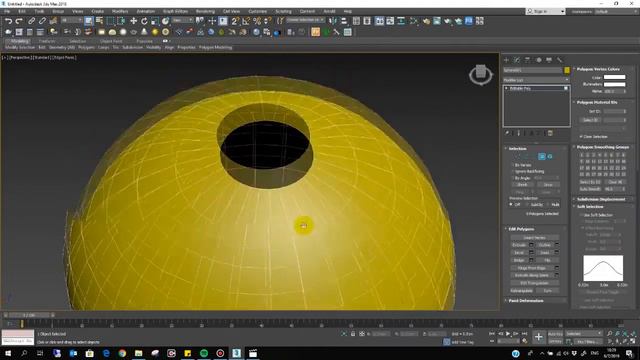
Task: Open the Render Setup teapot icon
Action: [x=426, y=21]
